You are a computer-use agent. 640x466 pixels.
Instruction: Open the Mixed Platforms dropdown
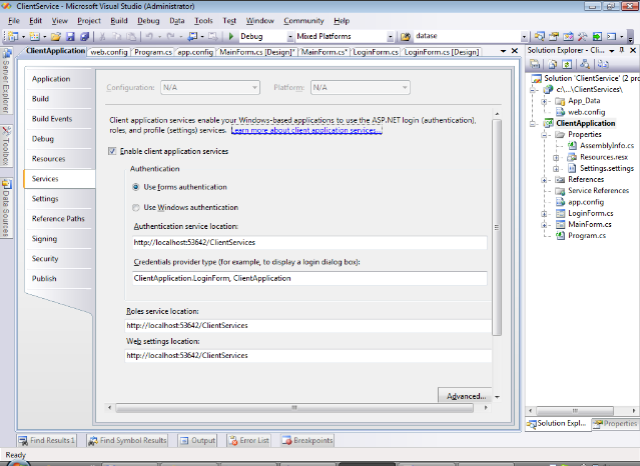(x=390, y=37)
